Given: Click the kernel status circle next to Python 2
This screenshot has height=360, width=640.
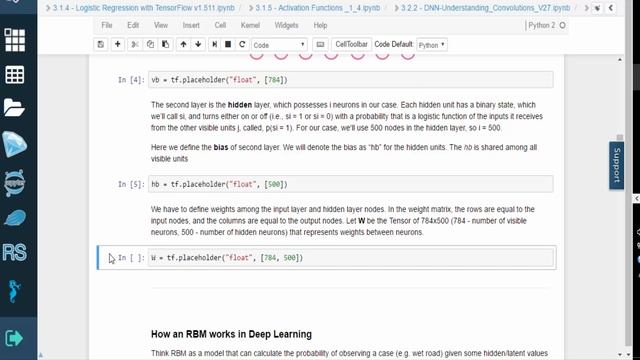Looking at the screenshot, I should [562, 25].
